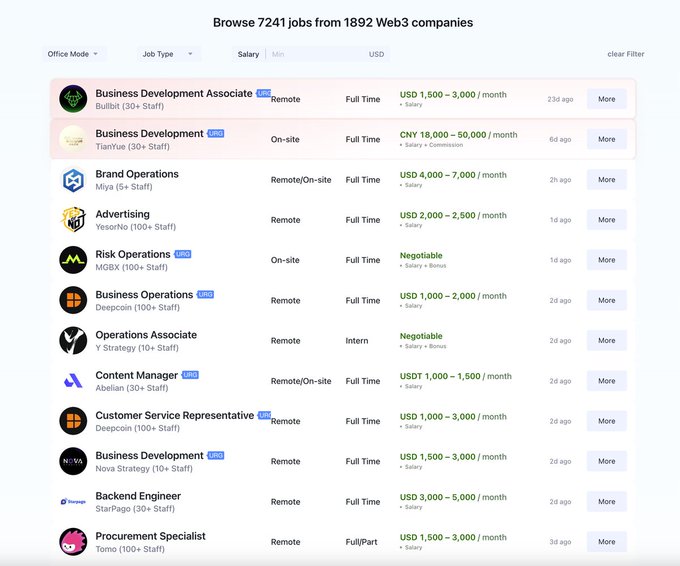Click More for Business Operations
Viewport: 680px width, 566px height.
coord(607,300)
